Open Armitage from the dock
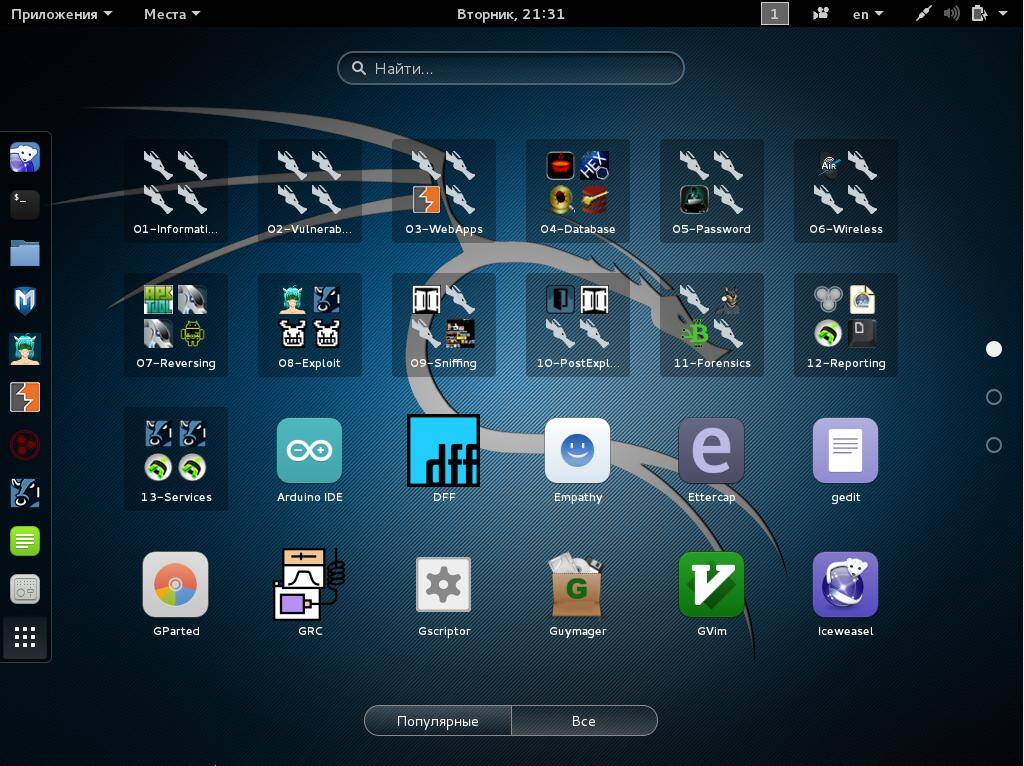Viewport: 1024px width, 766px height. click(25, 349)
